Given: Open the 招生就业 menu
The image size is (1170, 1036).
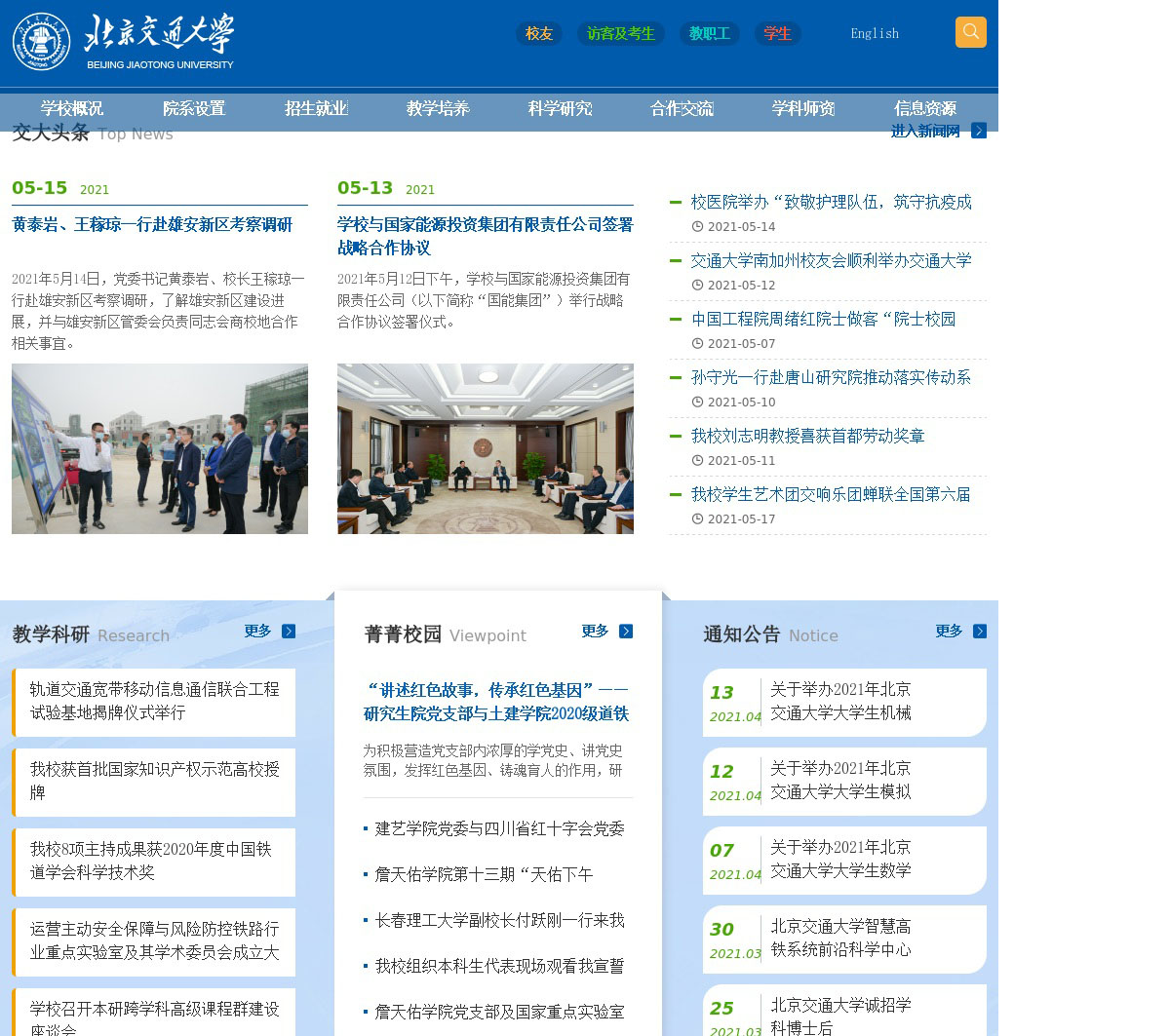Looking at the screenshot, I should click(x=316, y=108).
